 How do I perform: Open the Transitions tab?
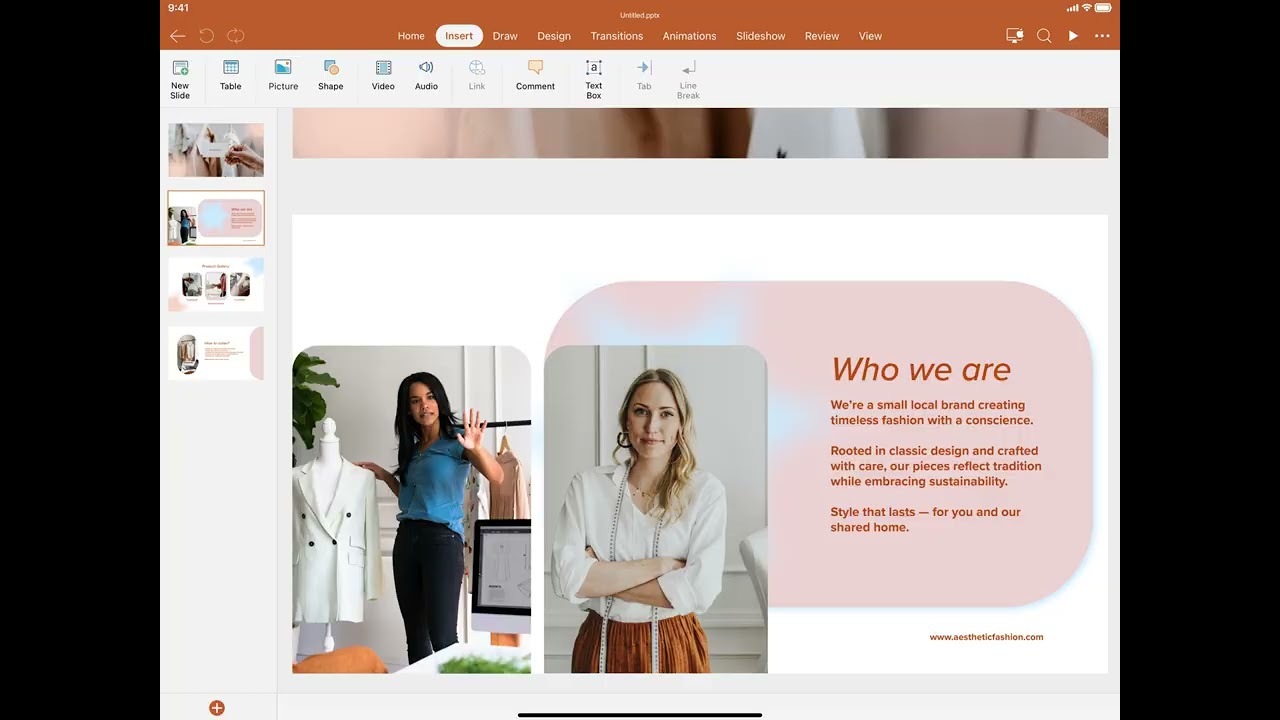pyautogui.click(x=617, y=36)
